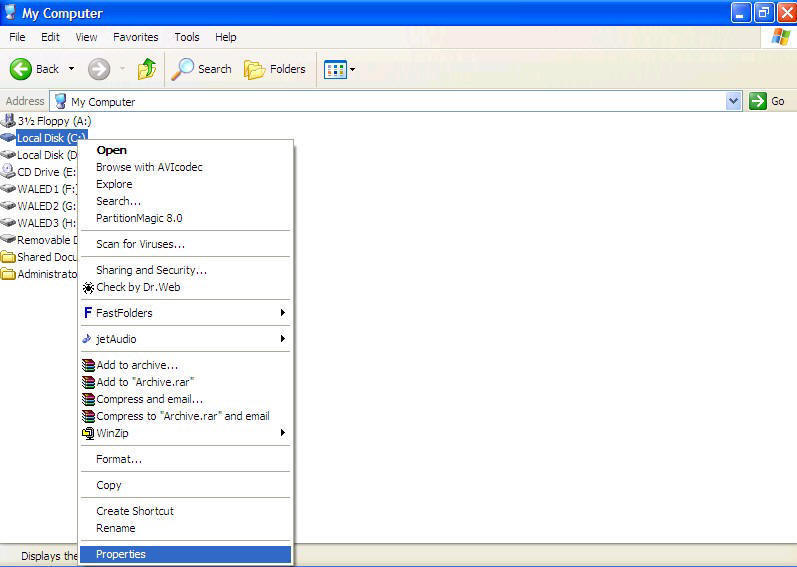
Task: Toggle the Folders pane button
Action: coord(274,69)
